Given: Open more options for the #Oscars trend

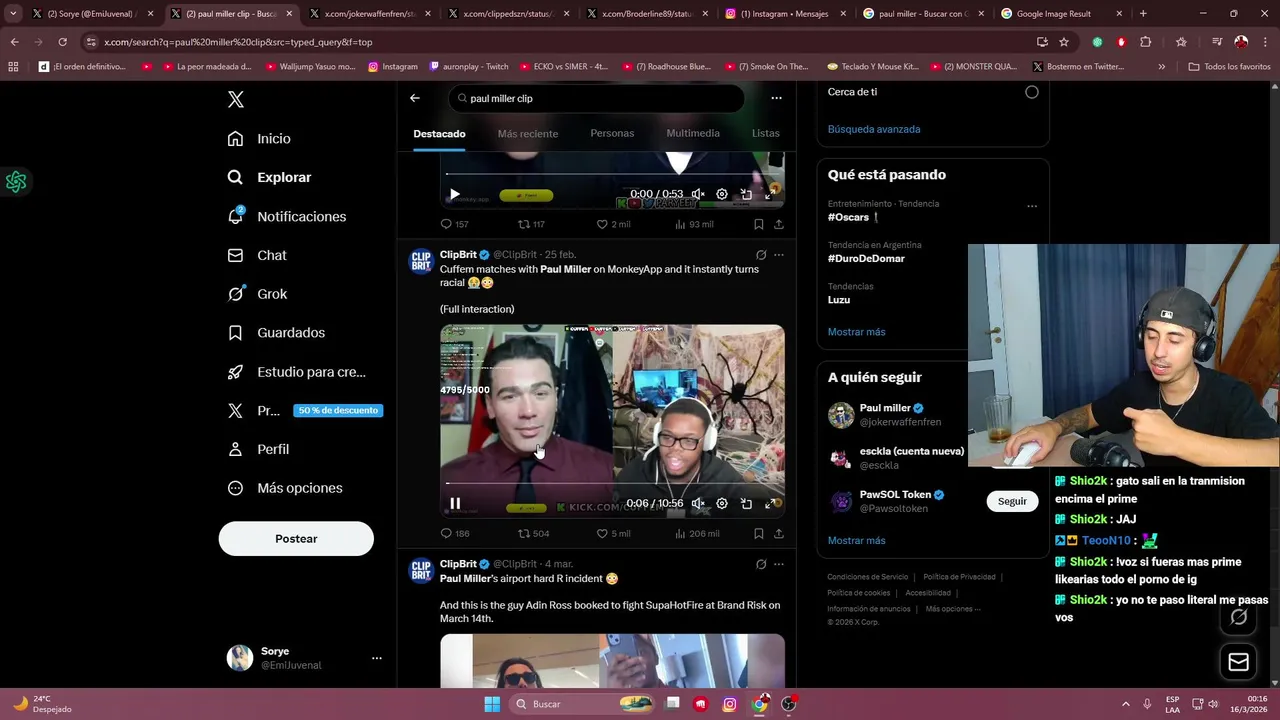Looking at the screenshot, I should coord(1032,206).
